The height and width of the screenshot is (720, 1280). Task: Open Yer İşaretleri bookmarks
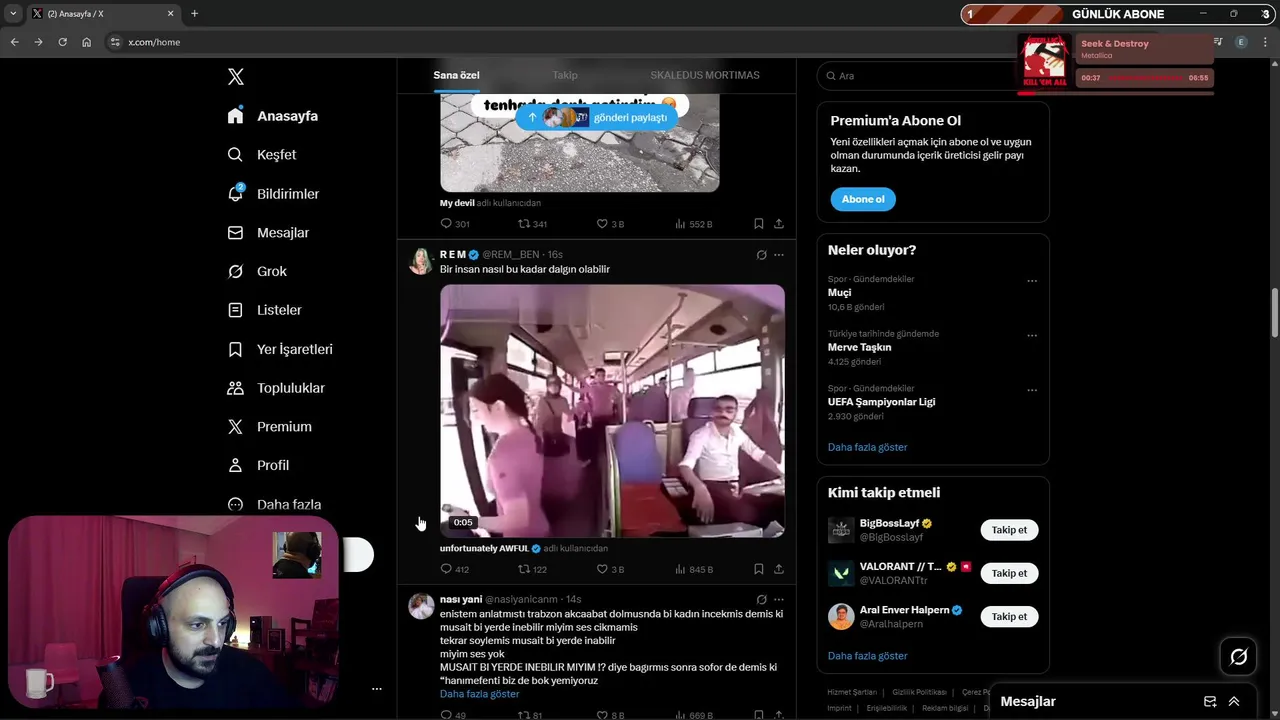280,349
